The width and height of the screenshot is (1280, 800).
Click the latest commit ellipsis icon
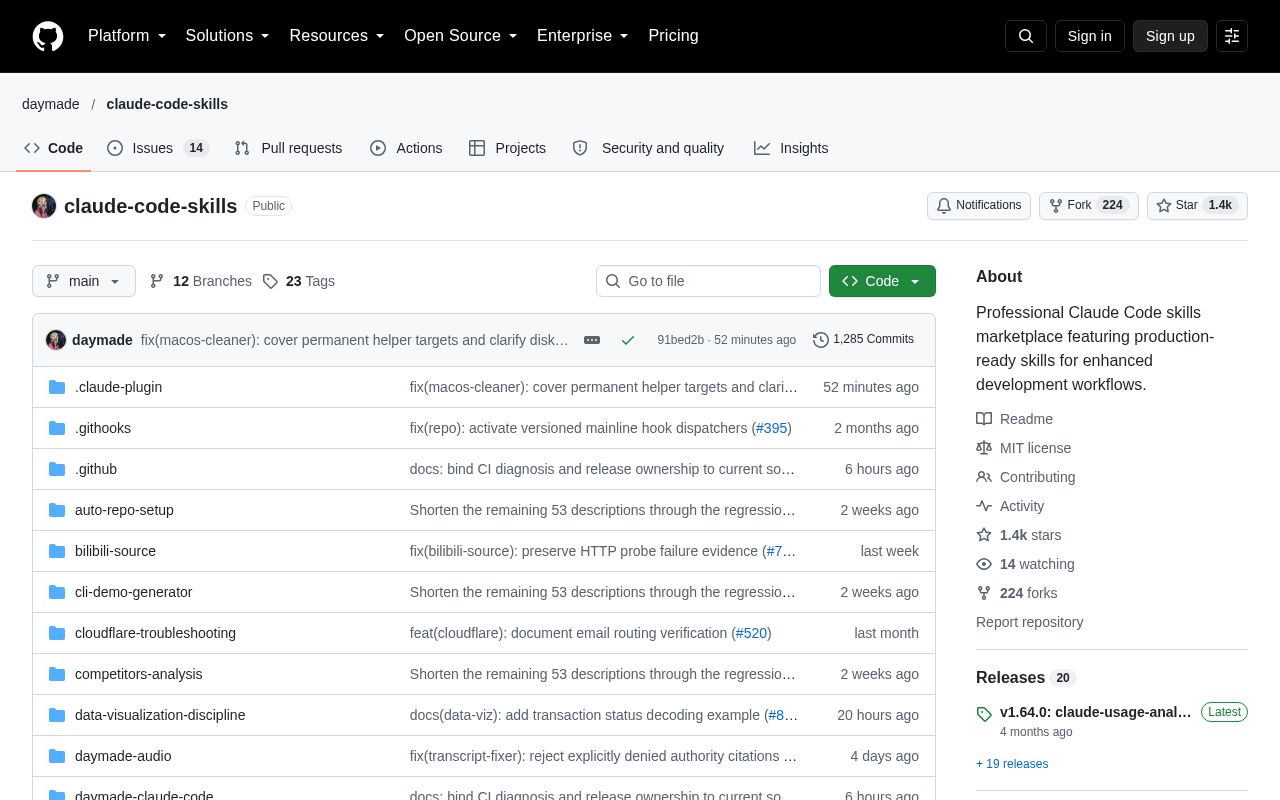pos(592,340)
